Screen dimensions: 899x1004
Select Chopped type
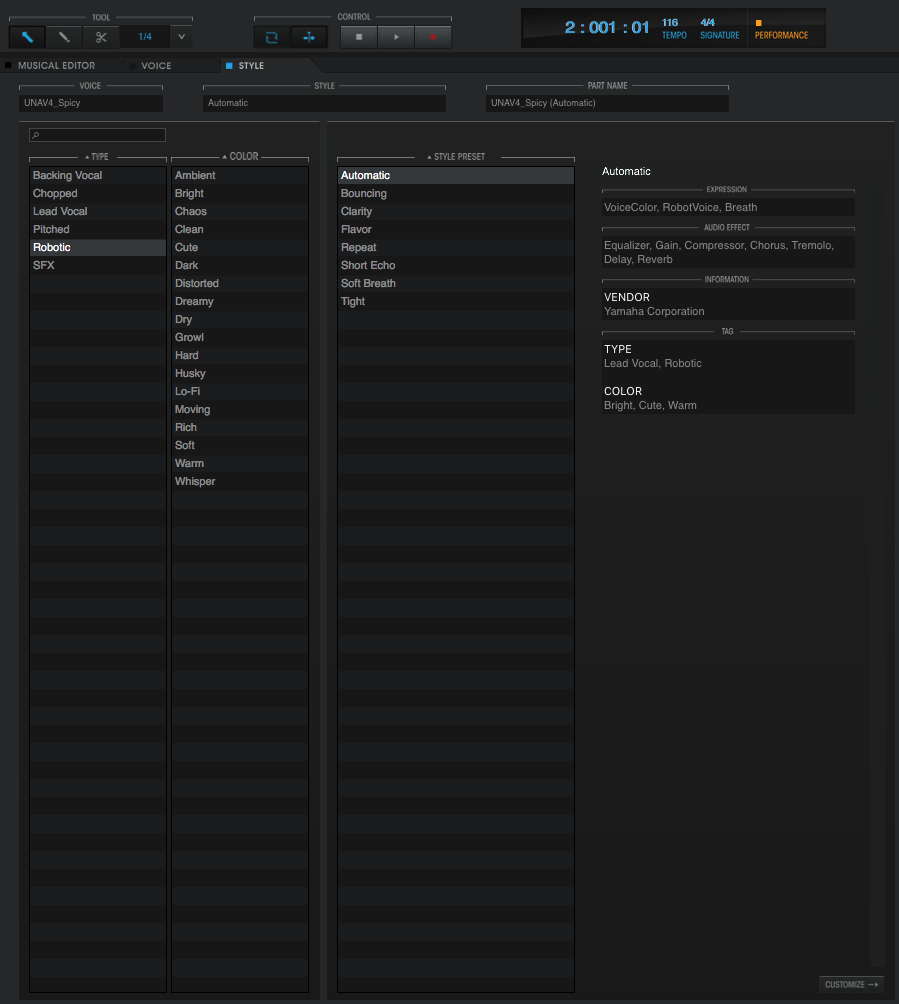click(x=98, y=193)
